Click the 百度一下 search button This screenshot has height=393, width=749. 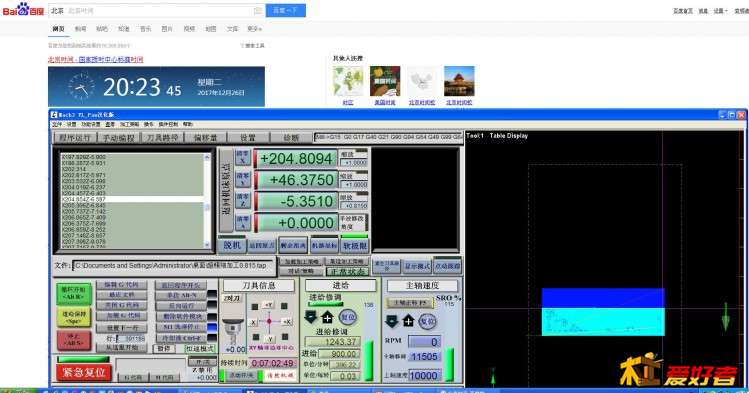(x=286, y=10)
